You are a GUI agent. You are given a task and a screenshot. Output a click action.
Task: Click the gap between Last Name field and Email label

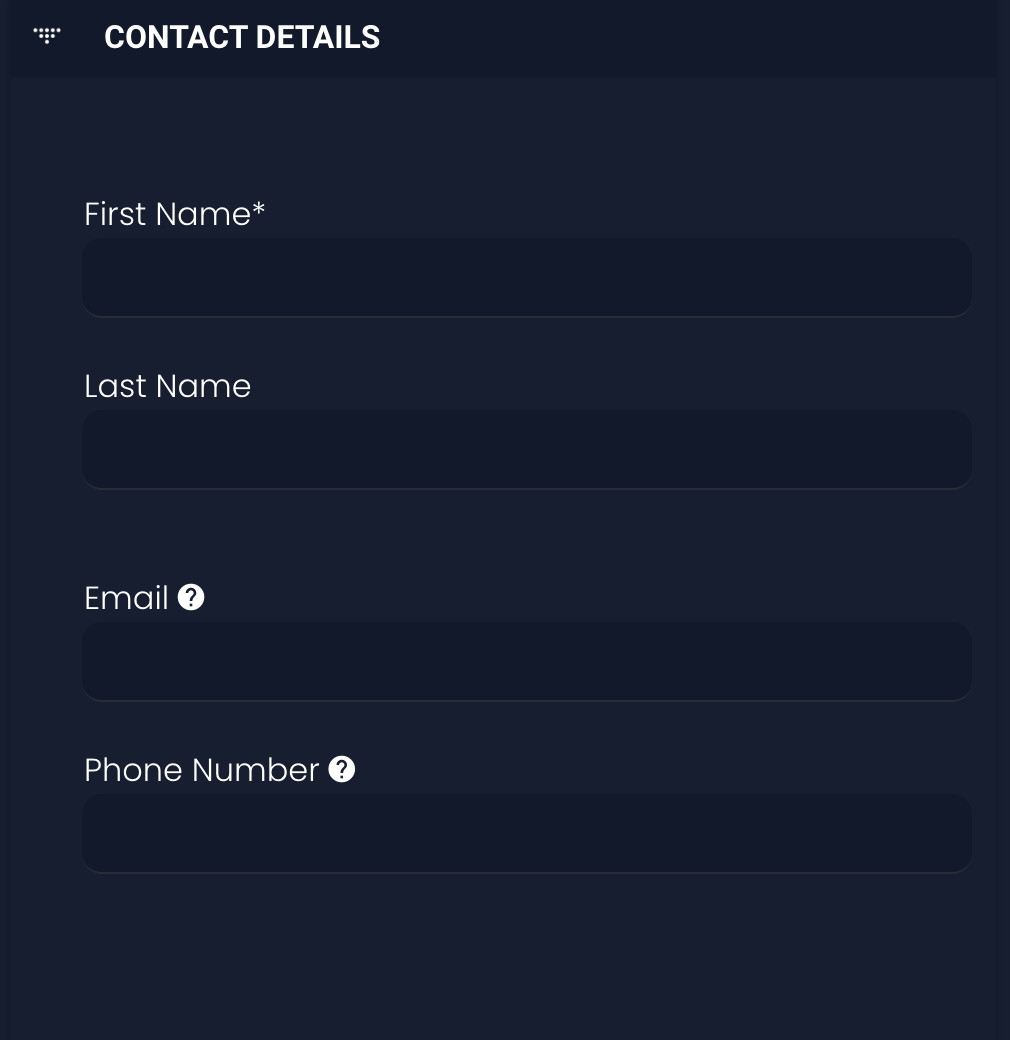pos(526,535)
